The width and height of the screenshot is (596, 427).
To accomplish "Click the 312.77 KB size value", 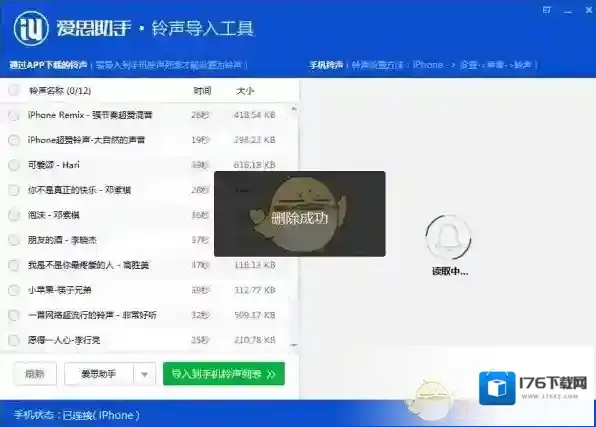I will click(x=254, y=290).
